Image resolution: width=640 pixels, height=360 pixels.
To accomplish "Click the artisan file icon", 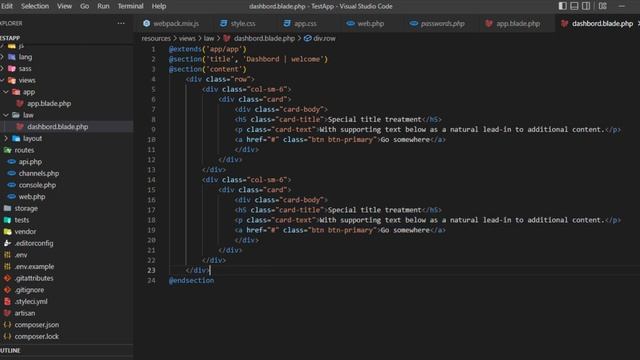I will [8, 313].
